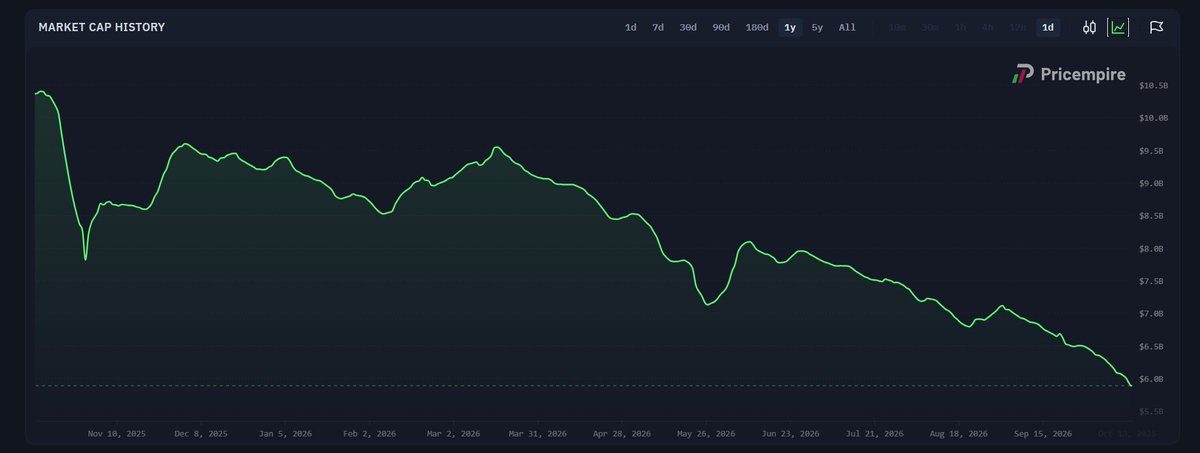This screenshot has height=453, width=1200.
Task: Select the 1y time range
Action: 790,27
